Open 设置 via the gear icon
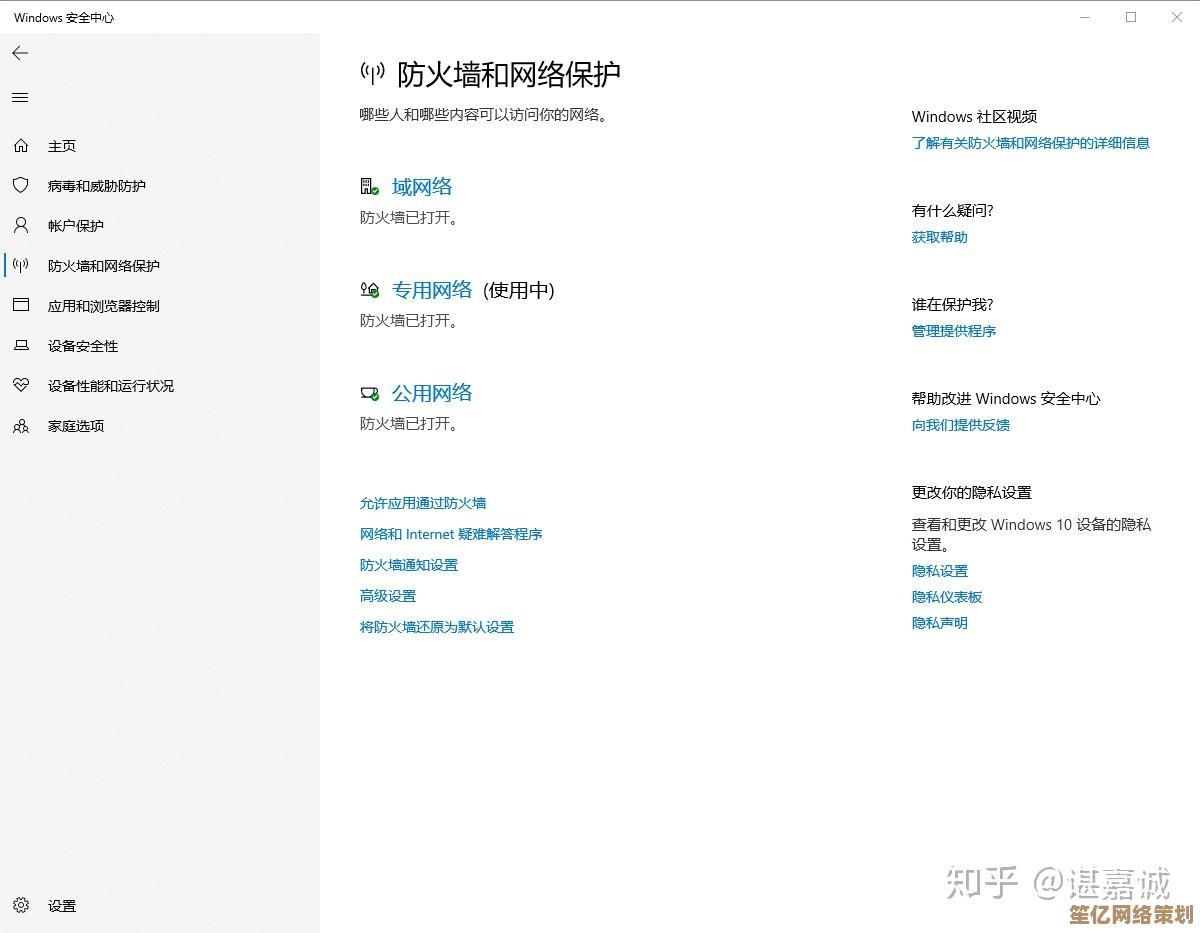The width and height of the screenshot is (1200, 933). click(x=21, y=905)
